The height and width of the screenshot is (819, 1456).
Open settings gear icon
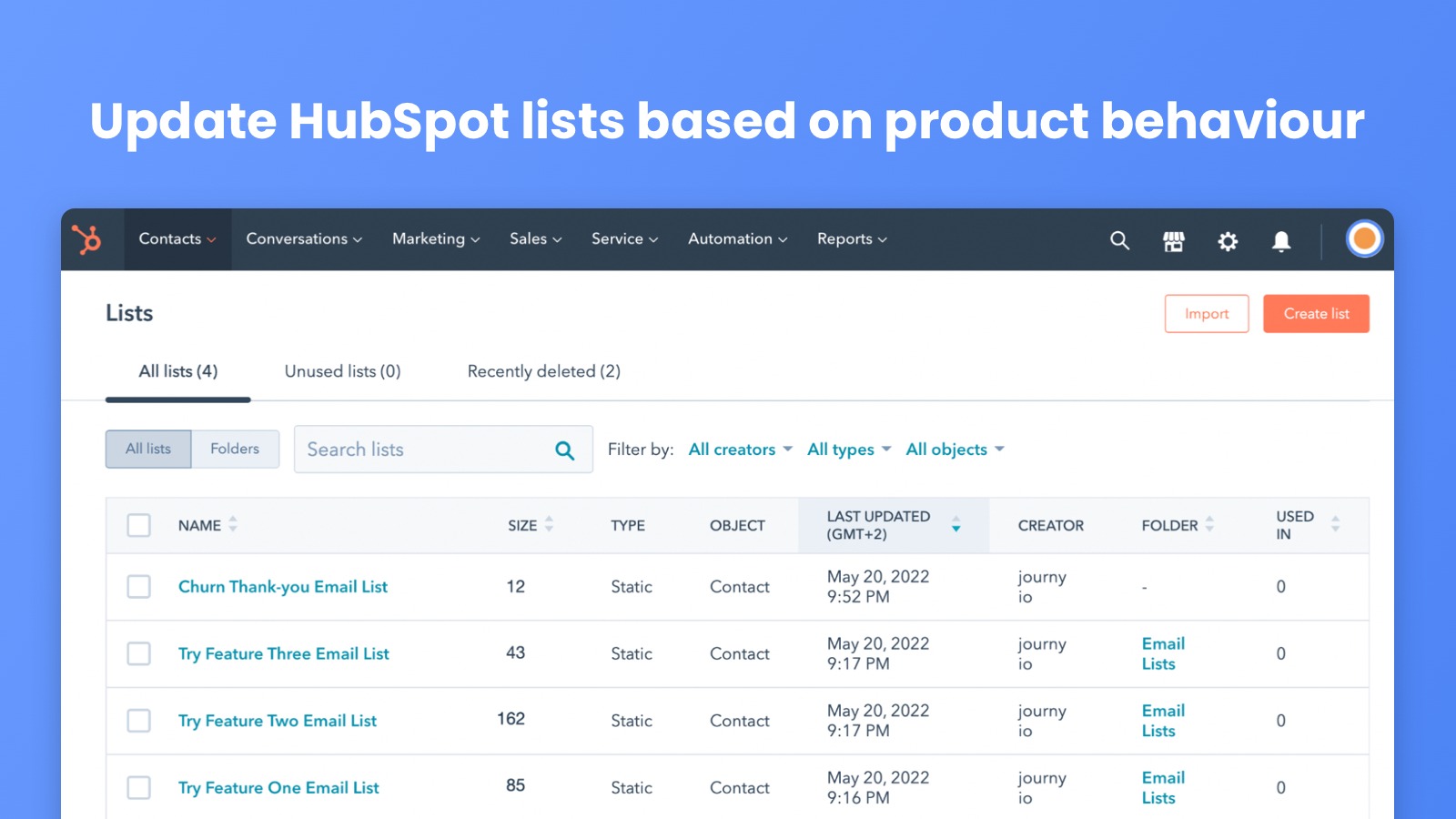(x=1228, y=241)
